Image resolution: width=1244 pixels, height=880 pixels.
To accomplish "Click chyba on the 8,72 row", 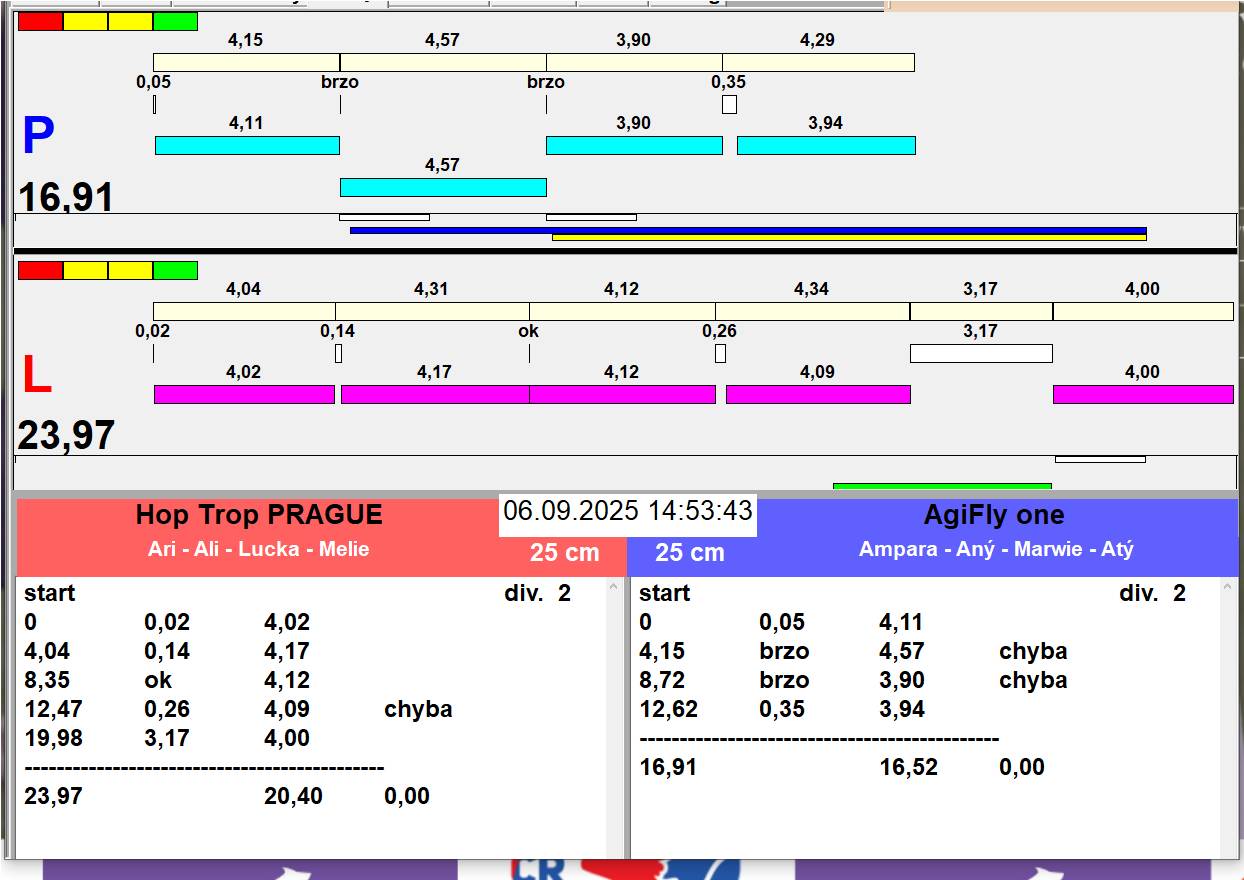I will (1033, 680).
